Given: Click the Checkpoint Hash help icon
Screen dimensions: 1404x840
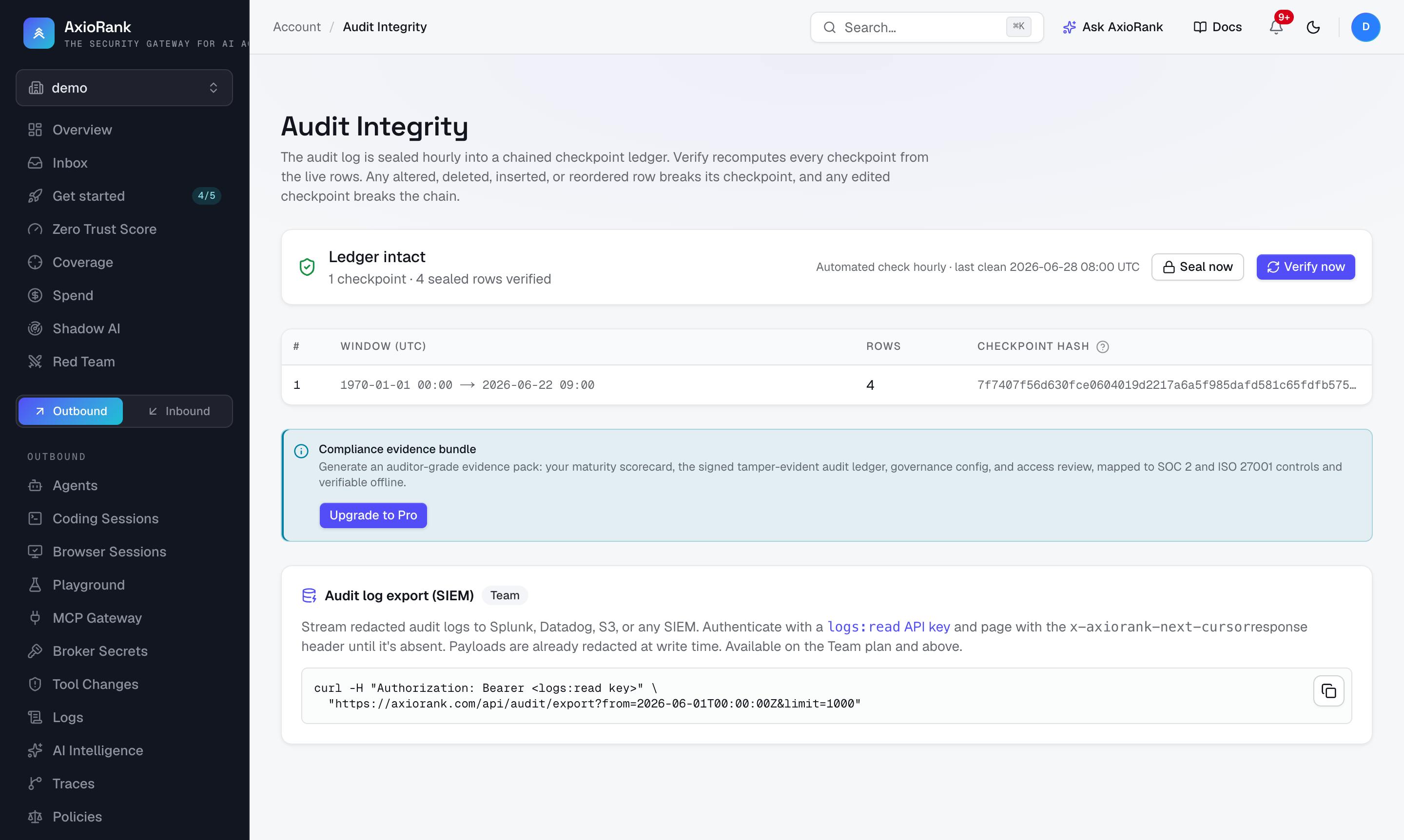Looking at the screenshot, I should (1103, 346).
